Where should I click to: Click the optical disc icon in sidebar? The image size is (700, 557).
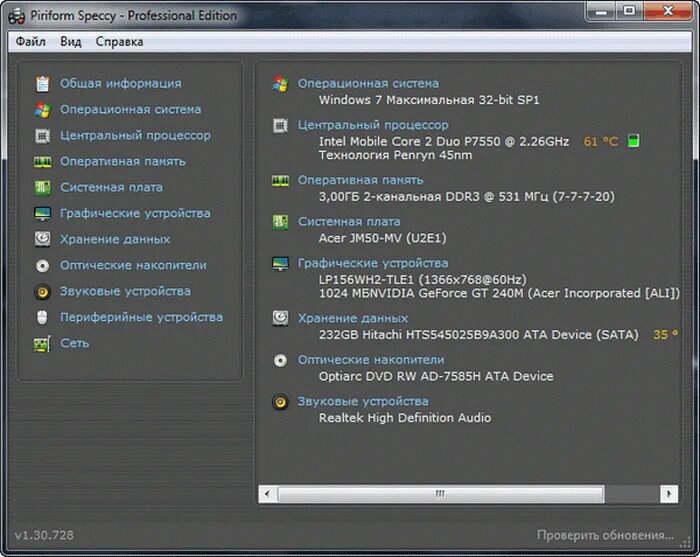[x=42, y=266]
